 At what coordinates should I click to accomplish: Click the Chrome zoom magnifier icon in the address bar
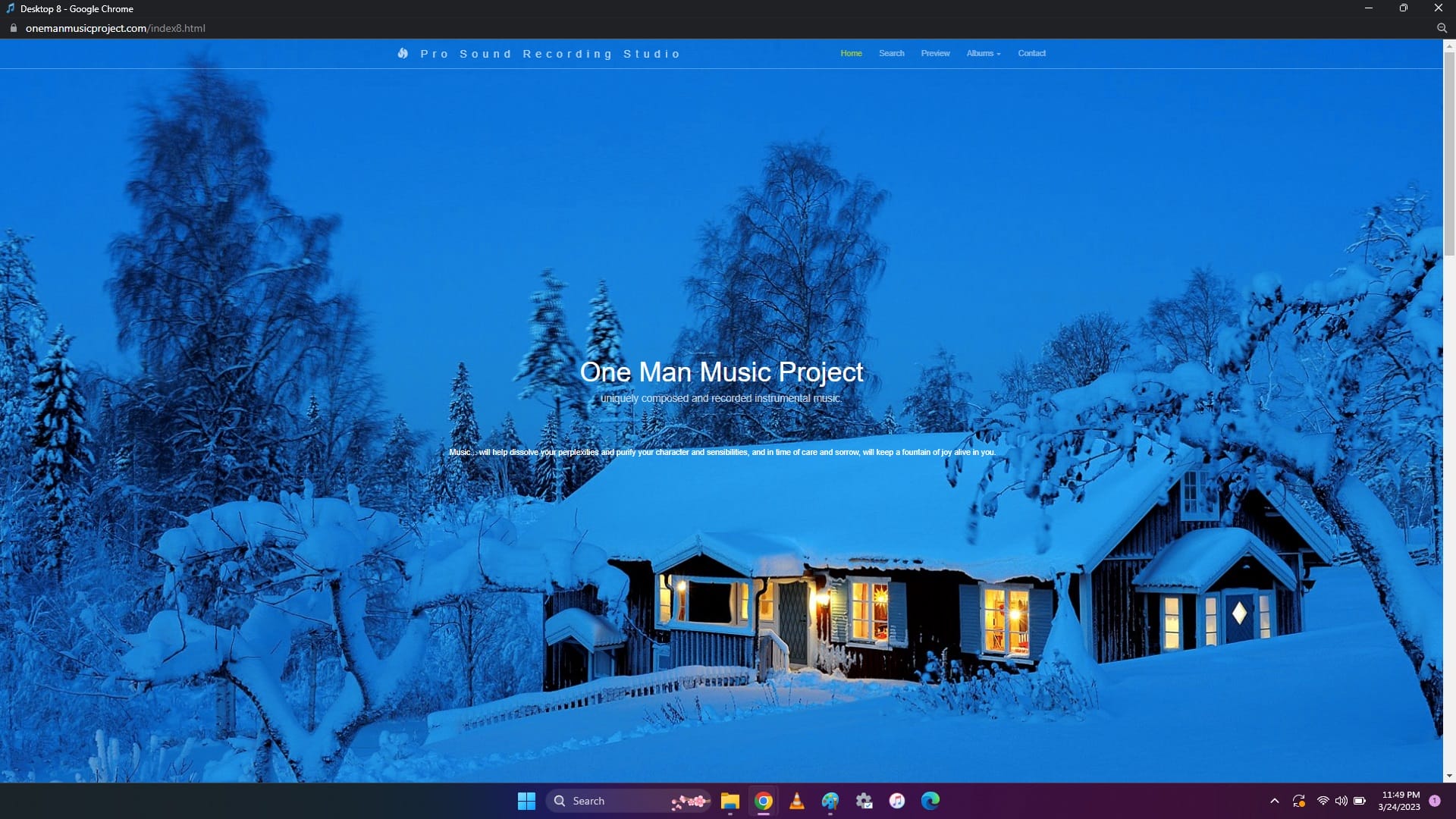click(1442, 28)
